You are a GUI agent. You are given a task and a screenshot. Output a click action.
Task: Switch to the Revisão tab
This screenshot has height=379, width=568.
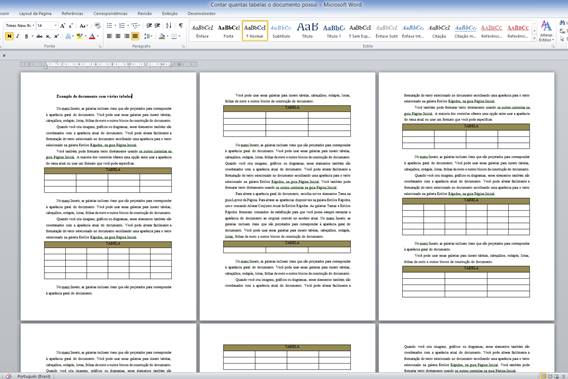145,13
